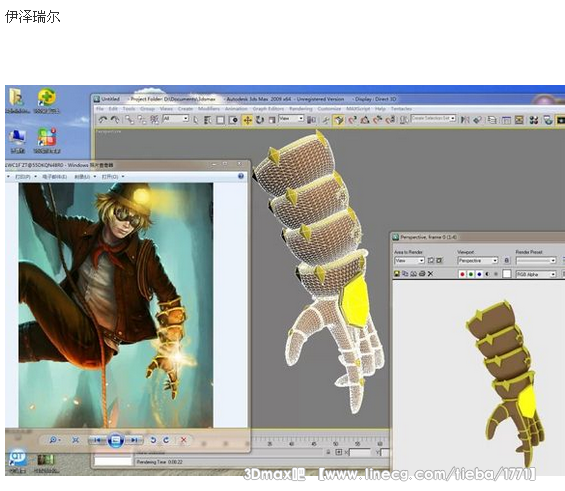Click the Undo arrow in 3ds Max toolbar
Viewport: 565px width, 491px height.
coord(103,120)
